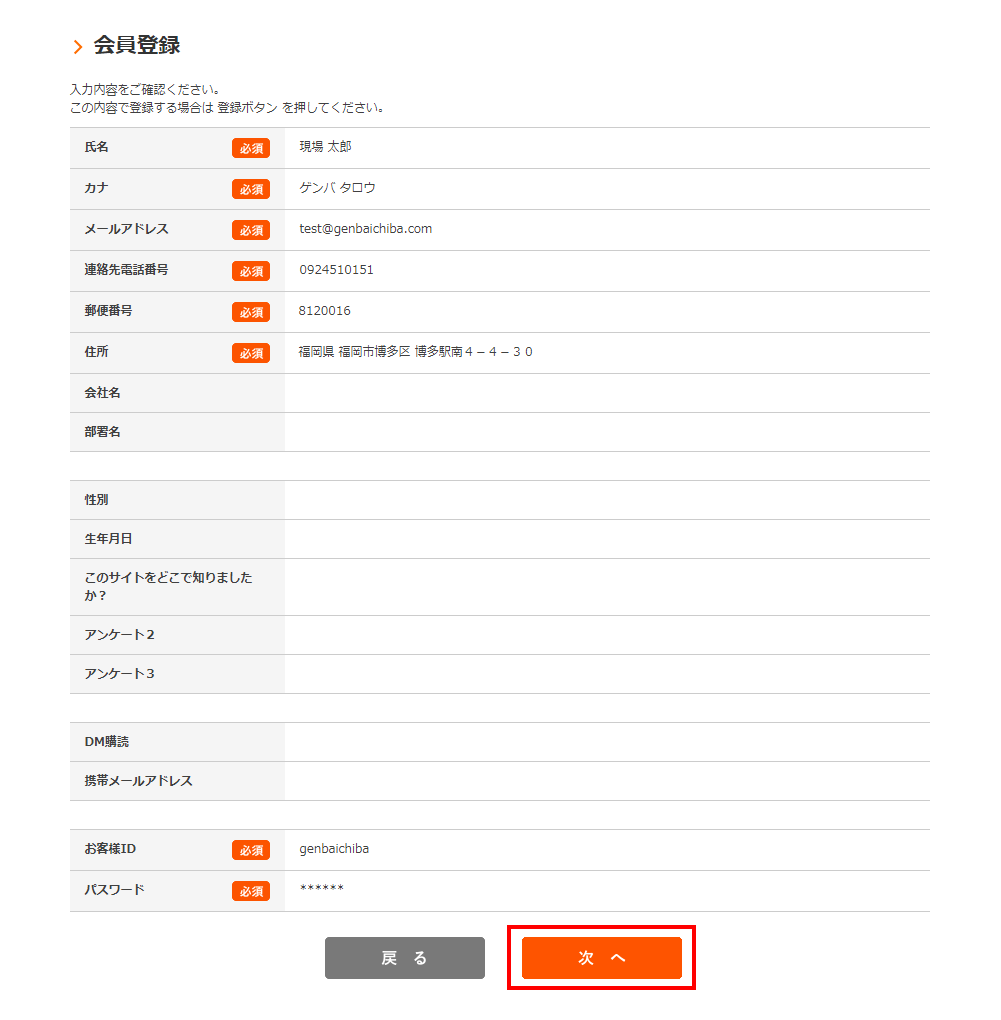Click the masked password asterisks

tap(321, 890)
